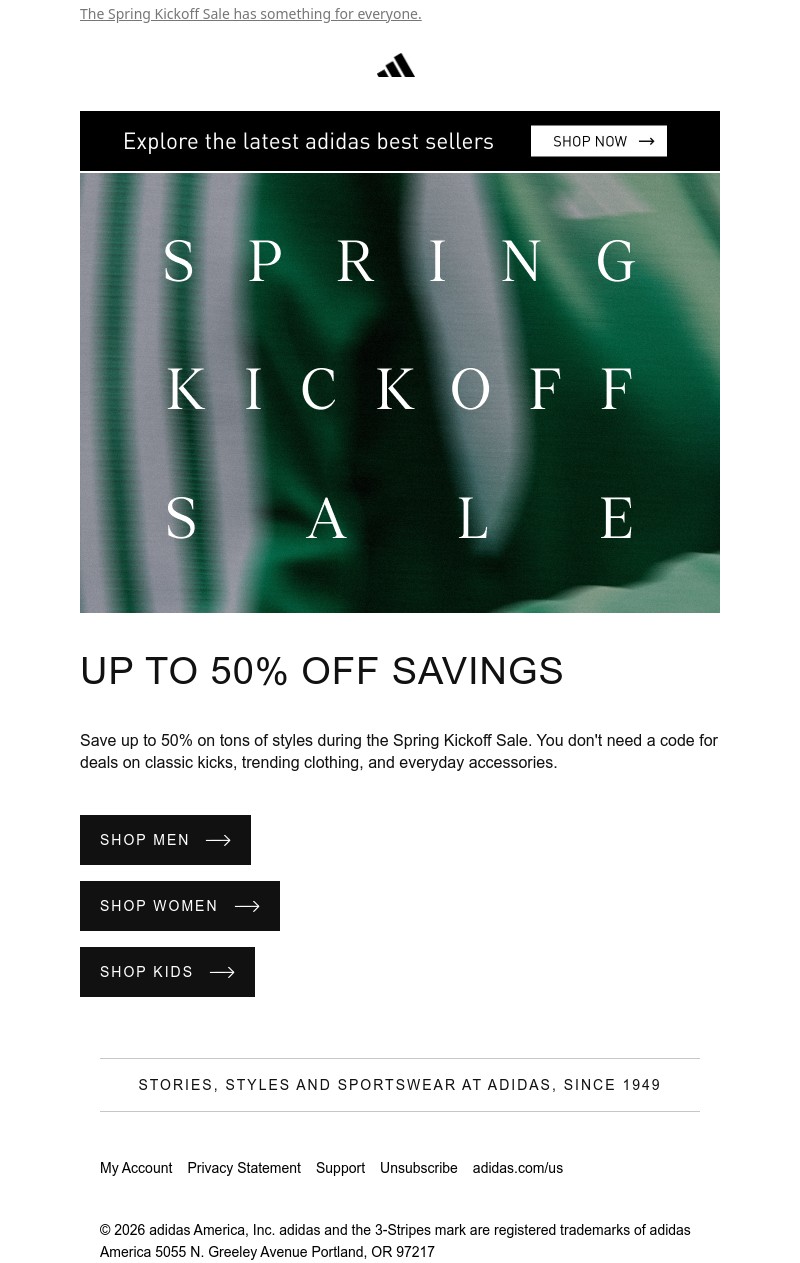Open My Account from the footer
This screenshot has width=800, height=1263.
click(x=136, y=1168)
